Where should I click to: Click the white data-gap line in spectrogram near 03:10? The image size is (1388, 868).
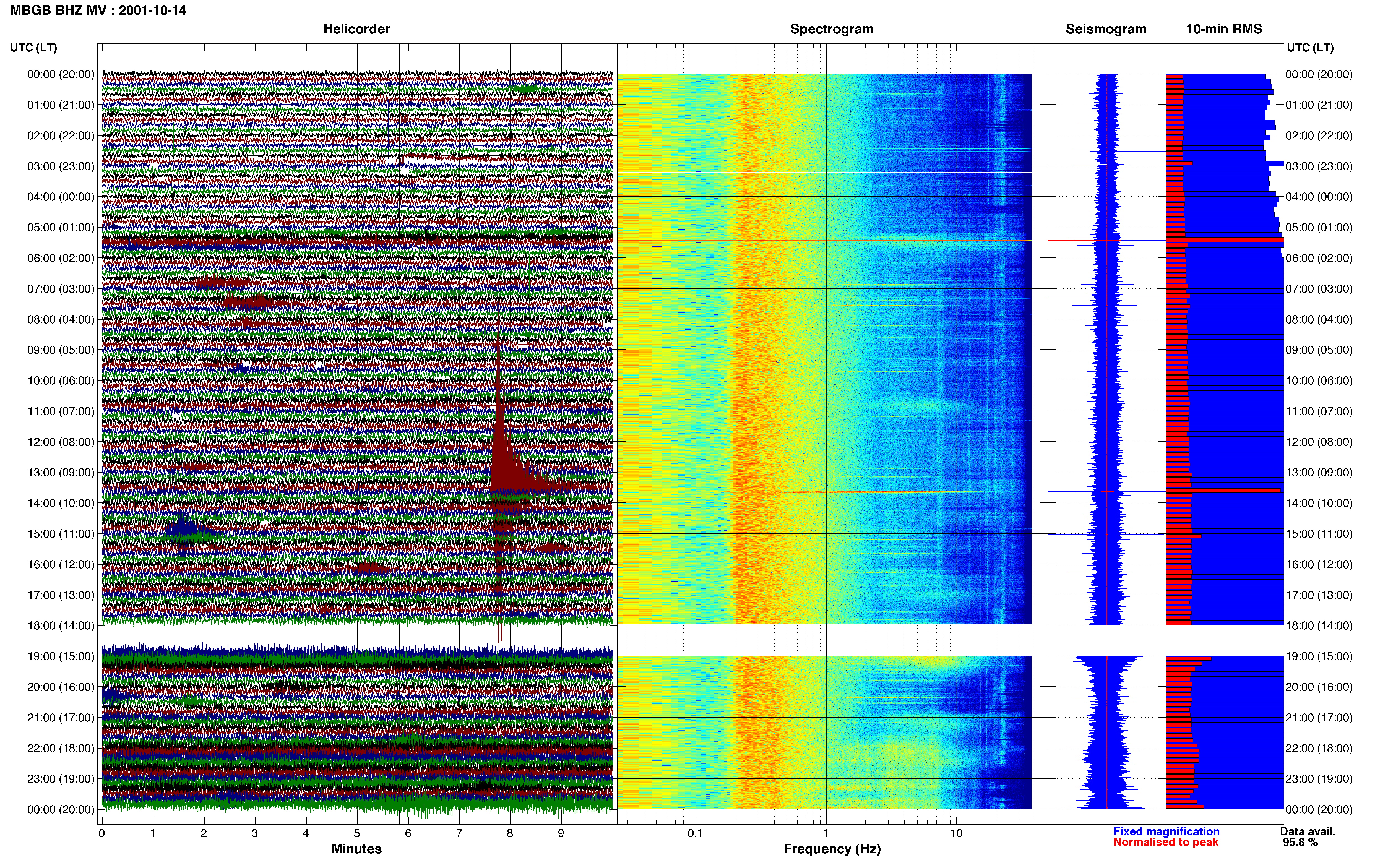(x=824, y=173)
